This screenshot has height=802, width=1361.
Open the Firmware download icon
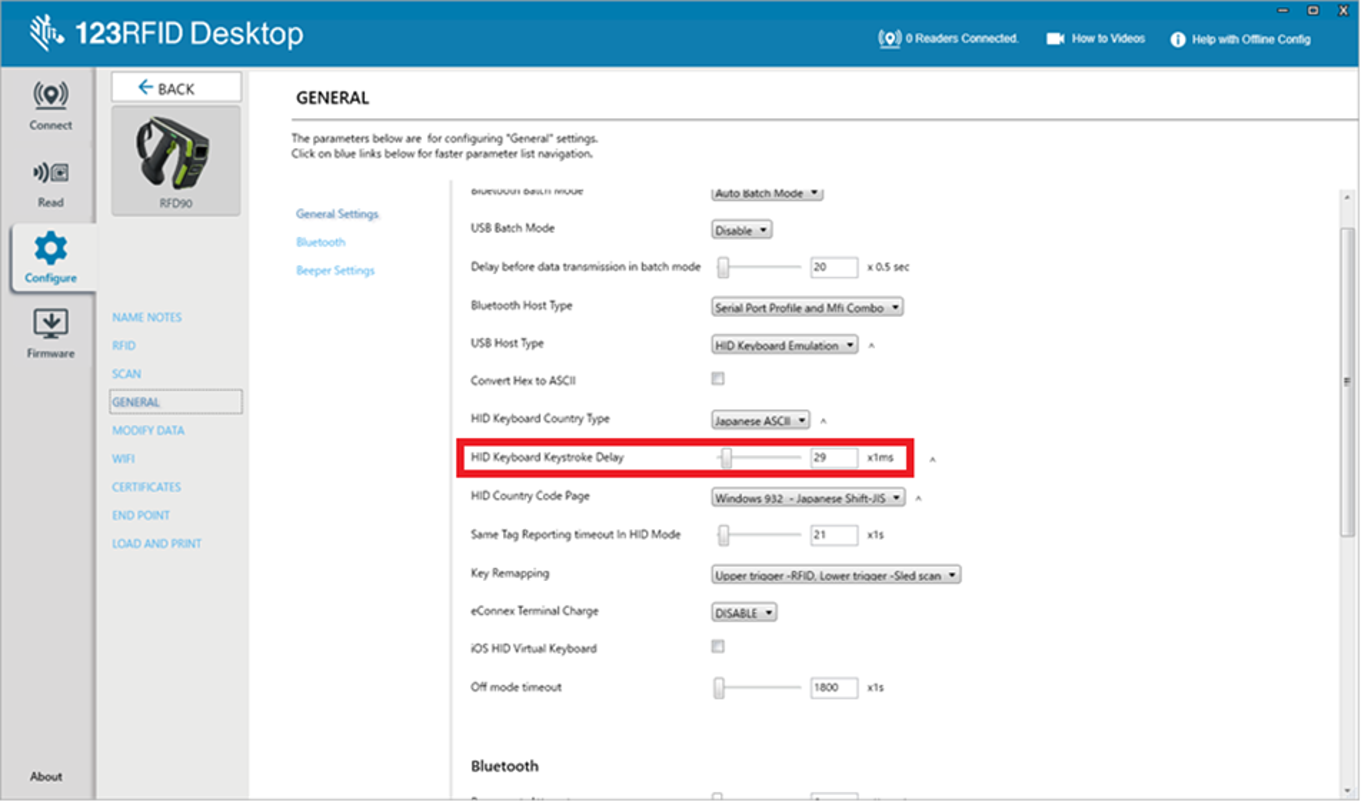point(50,324)
